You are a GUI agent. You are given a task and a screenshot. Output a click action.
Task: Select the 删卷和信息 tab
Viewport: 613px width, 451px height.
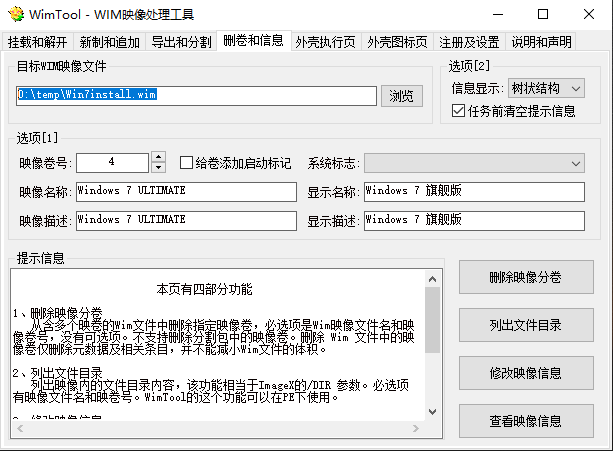coord(253,40)
